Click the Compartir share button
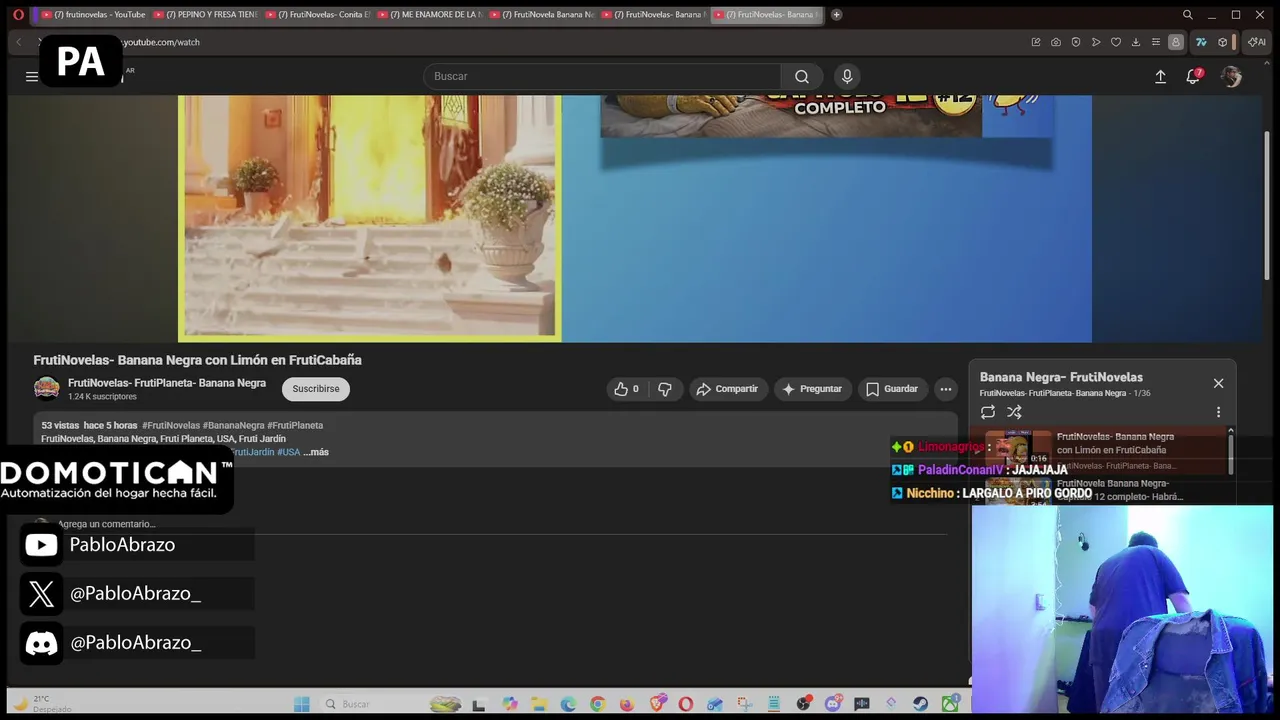1280x720 pixels. coord(727,389)
